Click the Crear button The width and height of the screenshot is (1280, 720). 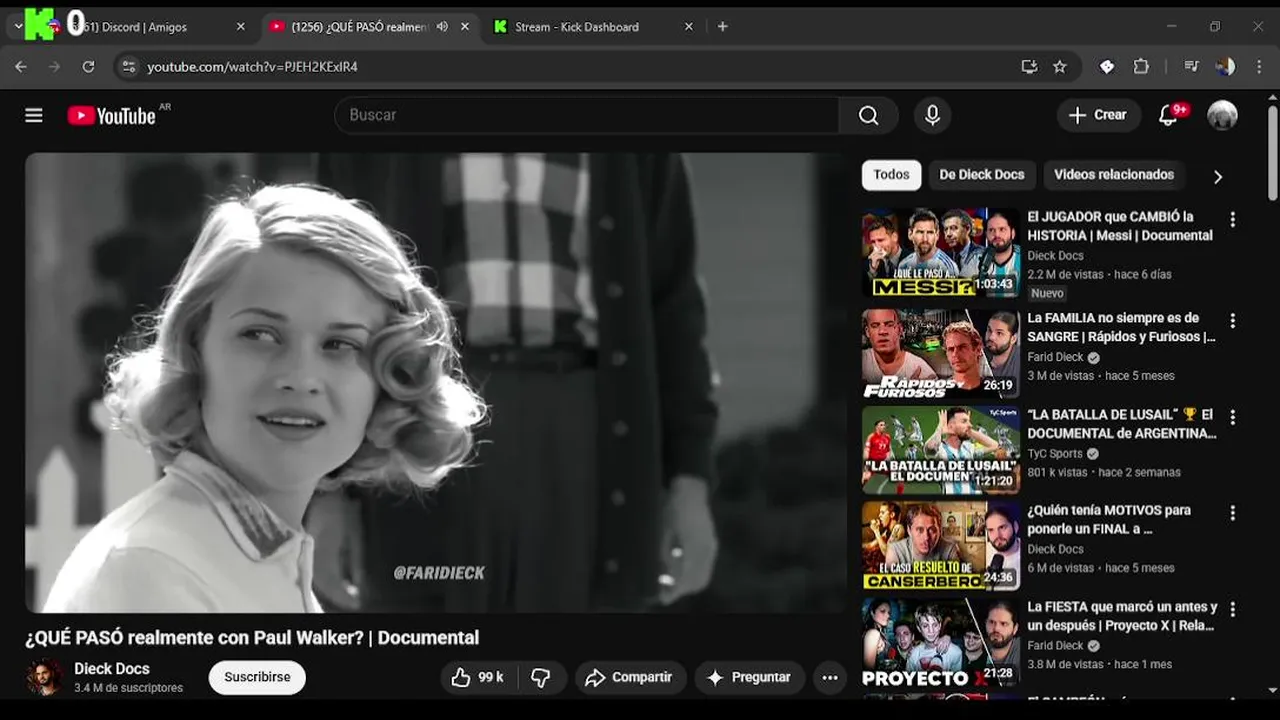[x=1098, y=115]
